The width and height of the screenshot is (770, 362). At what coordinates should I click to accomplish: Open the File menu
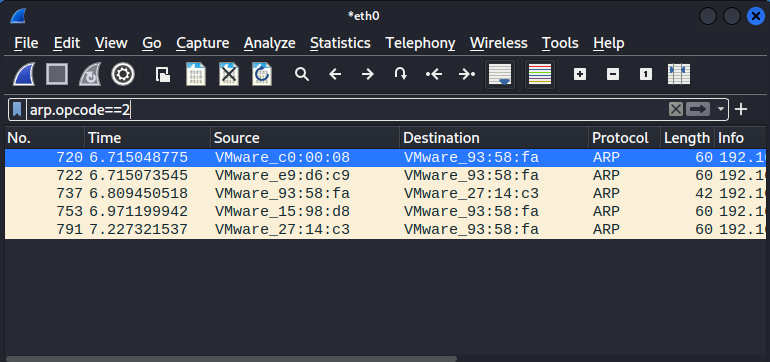(26, 43)
